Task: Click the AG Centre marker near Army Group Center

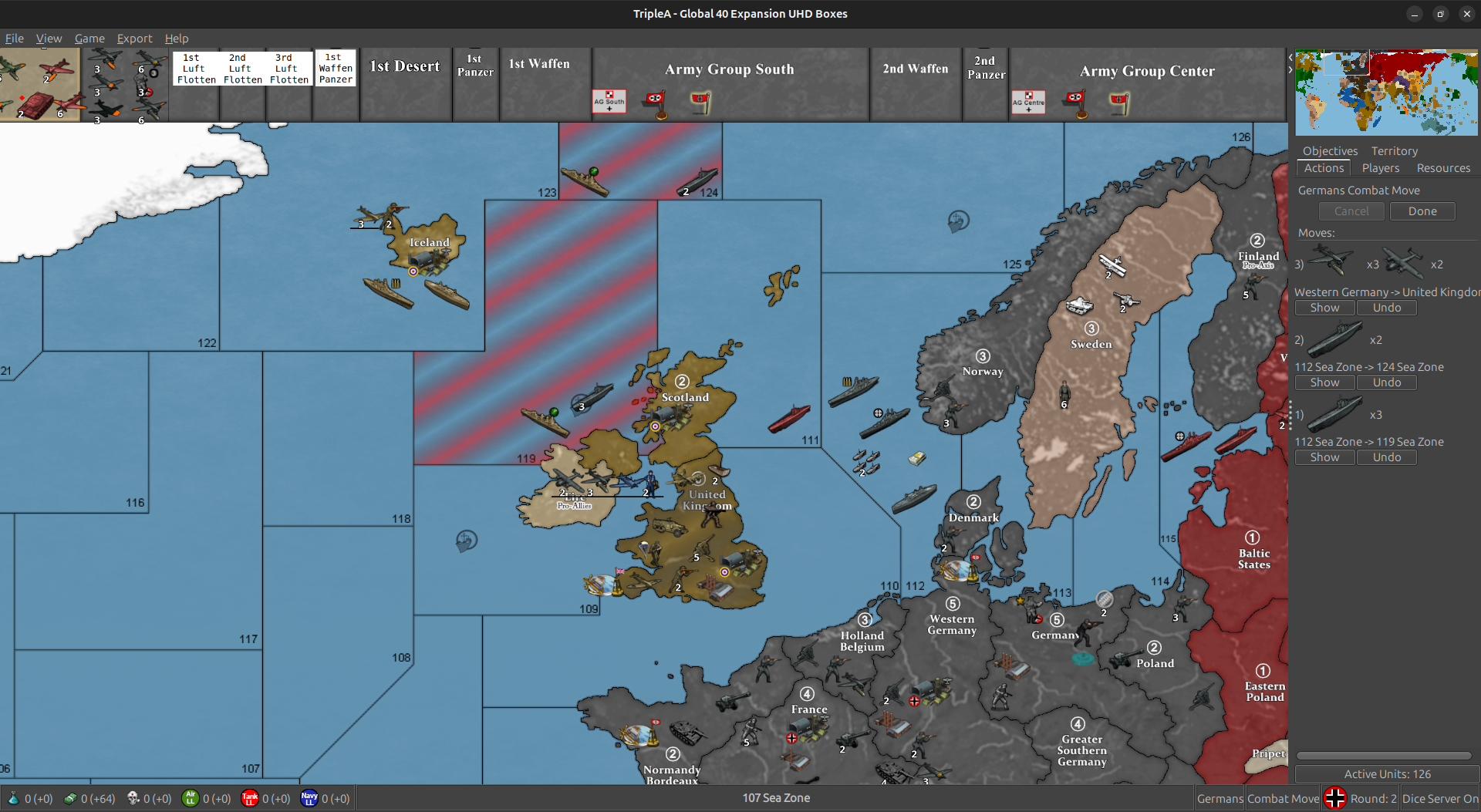Action: click(x=1029, y=101)
